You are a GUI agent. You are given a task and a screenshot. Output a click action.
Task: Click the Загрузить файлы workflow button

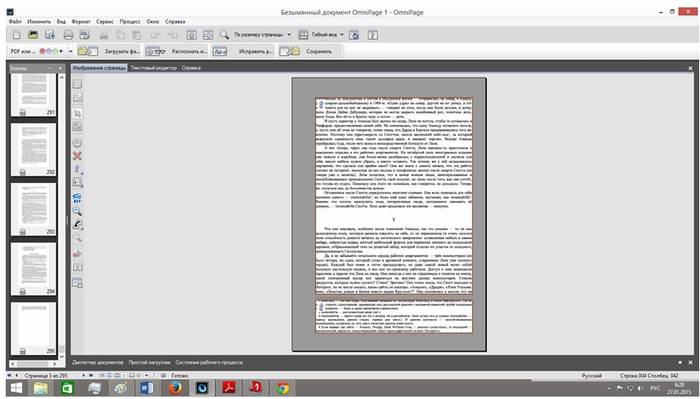109,51
